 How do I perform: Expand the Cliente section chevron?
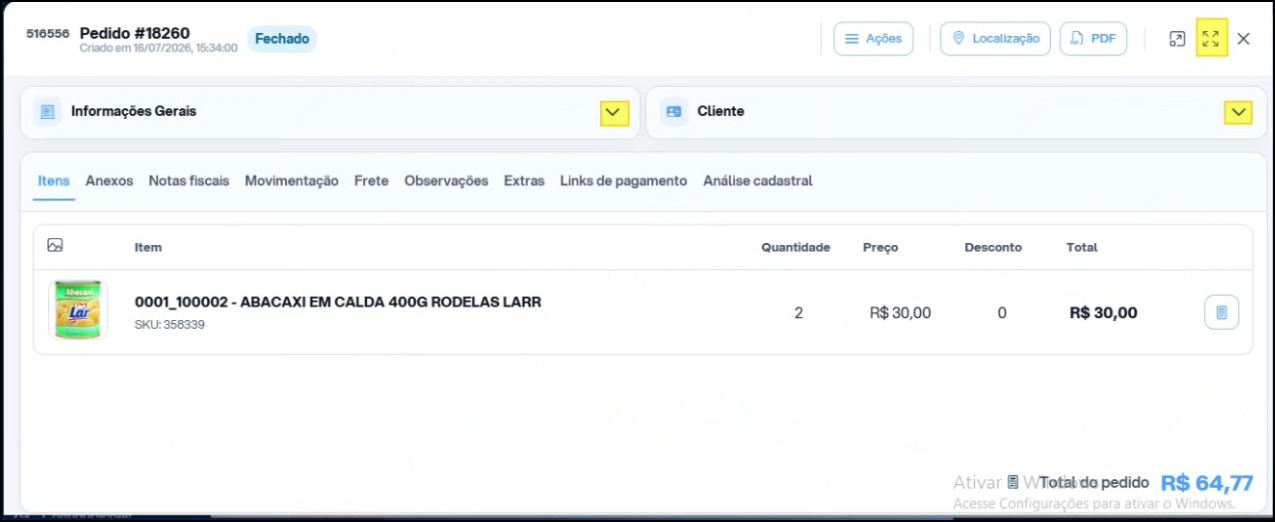coord(1239,112)
